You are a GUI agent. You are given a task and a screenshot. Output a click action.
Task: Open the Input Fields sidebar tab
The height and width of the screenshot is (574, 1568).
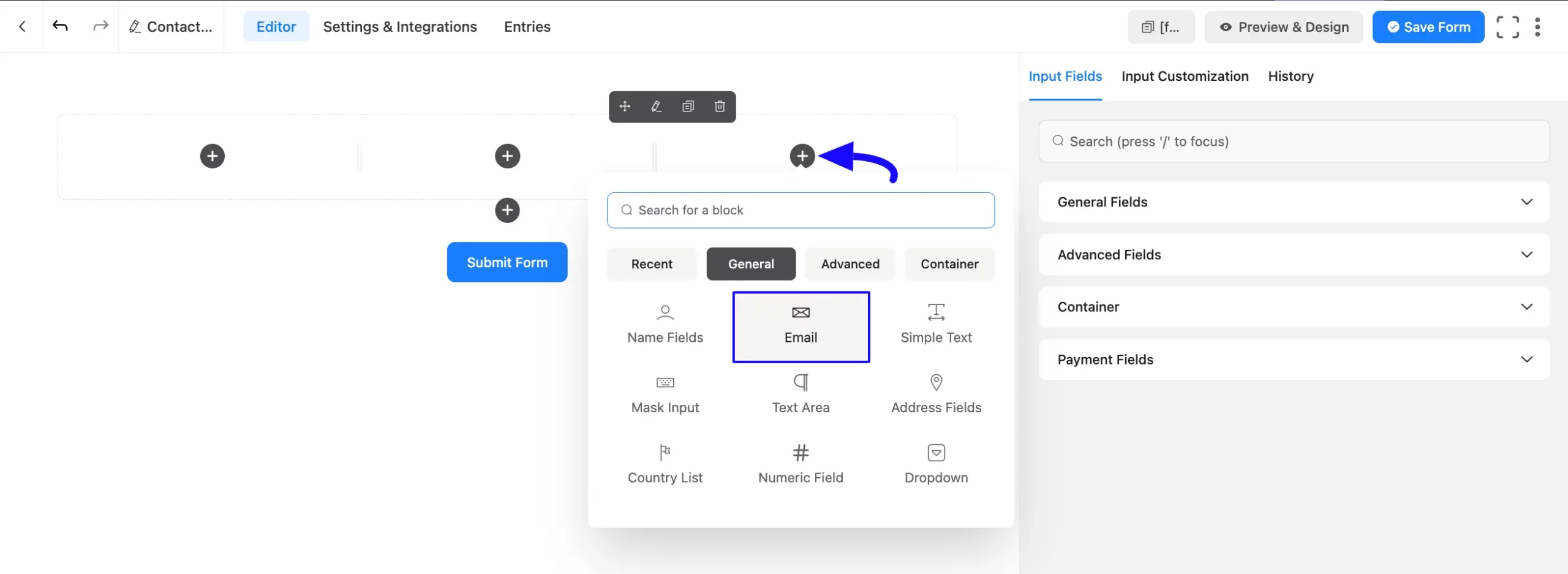pos(1065,77)
